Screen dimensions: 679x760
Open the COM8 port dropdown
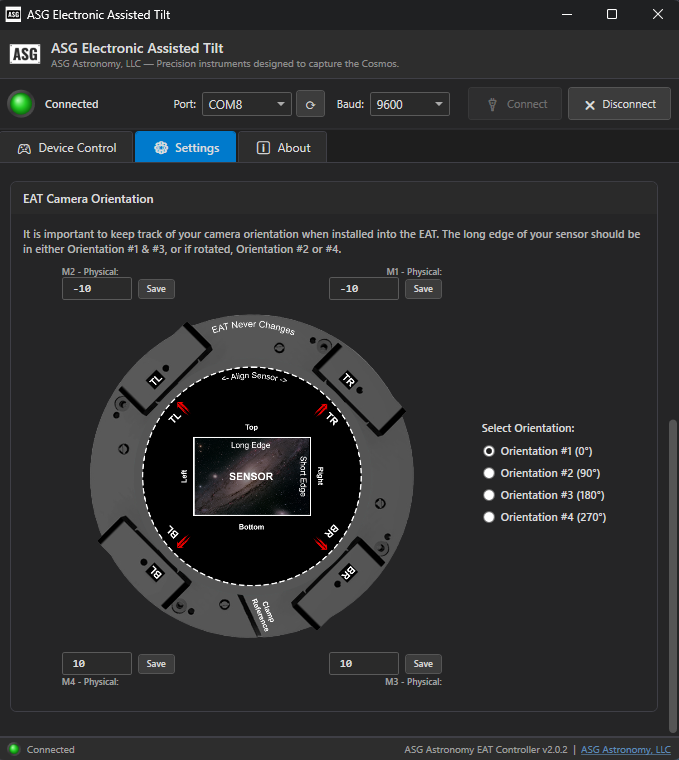[x=246, y=104]
